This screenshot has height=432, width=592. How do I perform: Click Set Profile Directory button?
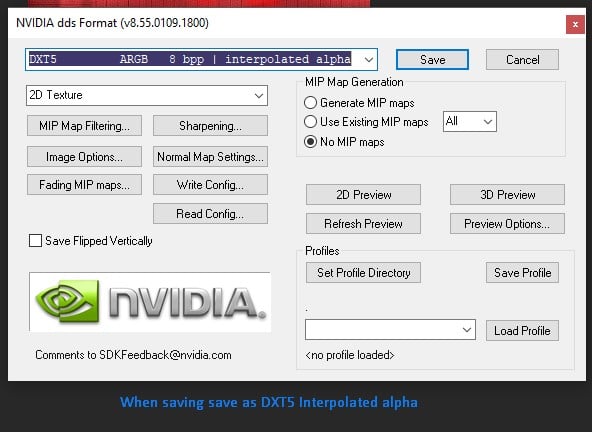[x=363, y=273]
